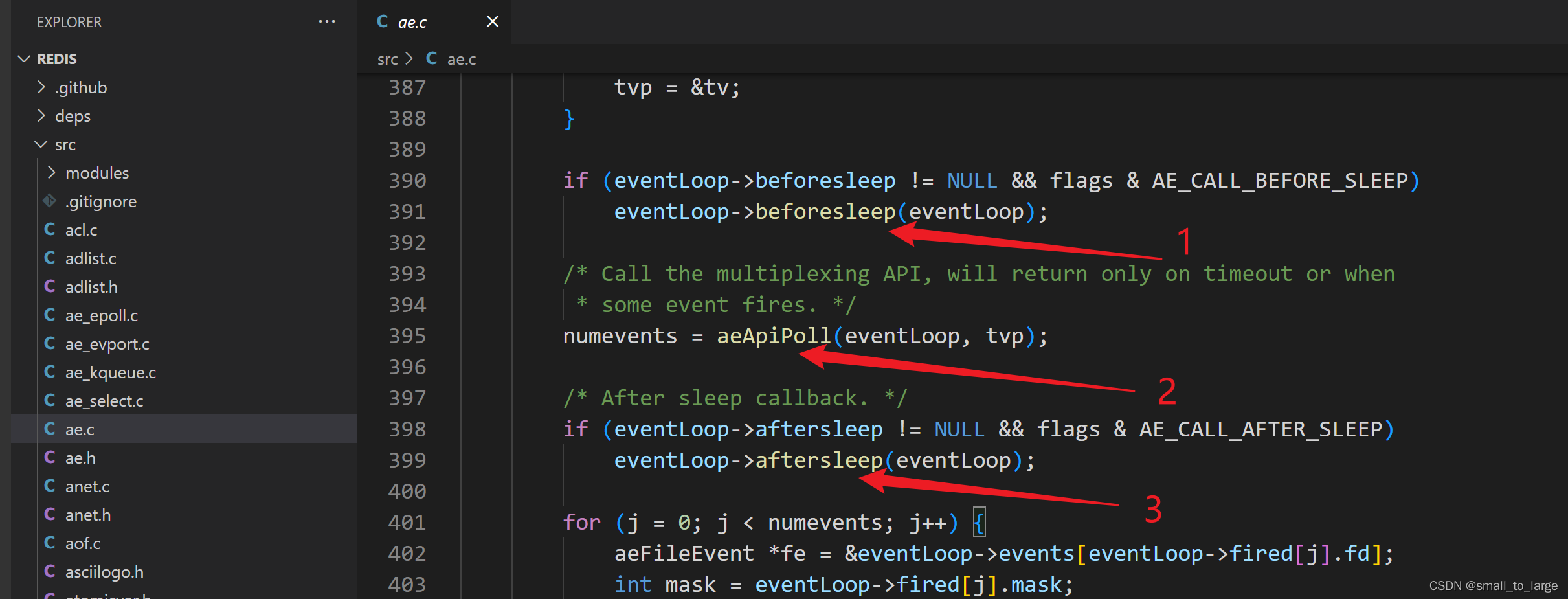The width and height of the screenshot is (1568, 599).
Task: Click the opening brace on line 401
Action: click(979, 522)
